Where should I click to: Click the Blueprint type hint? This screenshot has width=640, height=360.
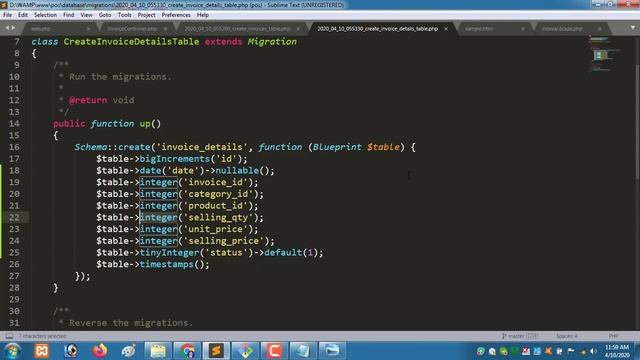(337, 147)
